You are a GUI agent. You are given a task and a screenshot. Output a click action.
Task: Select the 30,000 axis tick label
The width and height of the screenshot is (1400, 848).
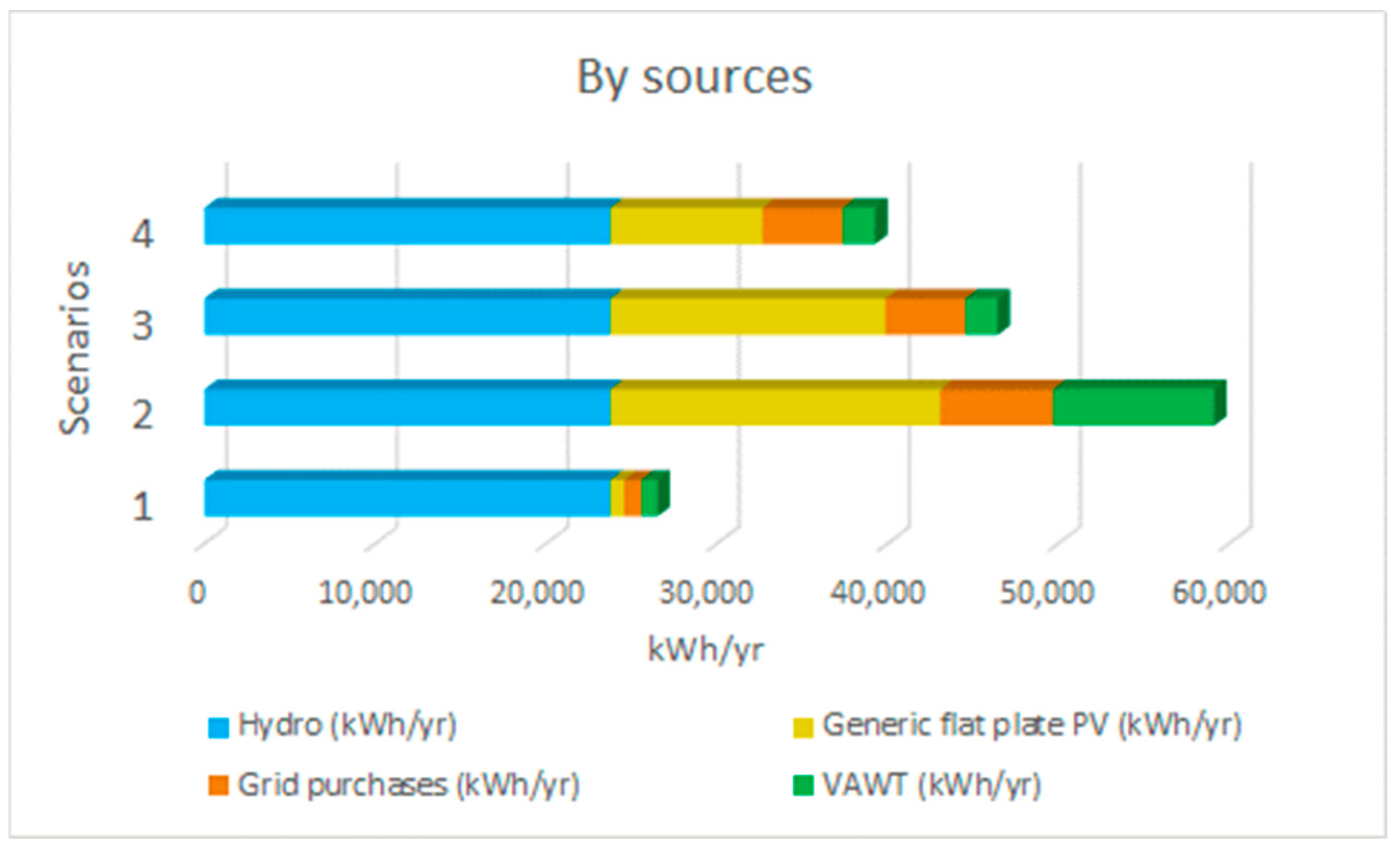tap(705, 593)
